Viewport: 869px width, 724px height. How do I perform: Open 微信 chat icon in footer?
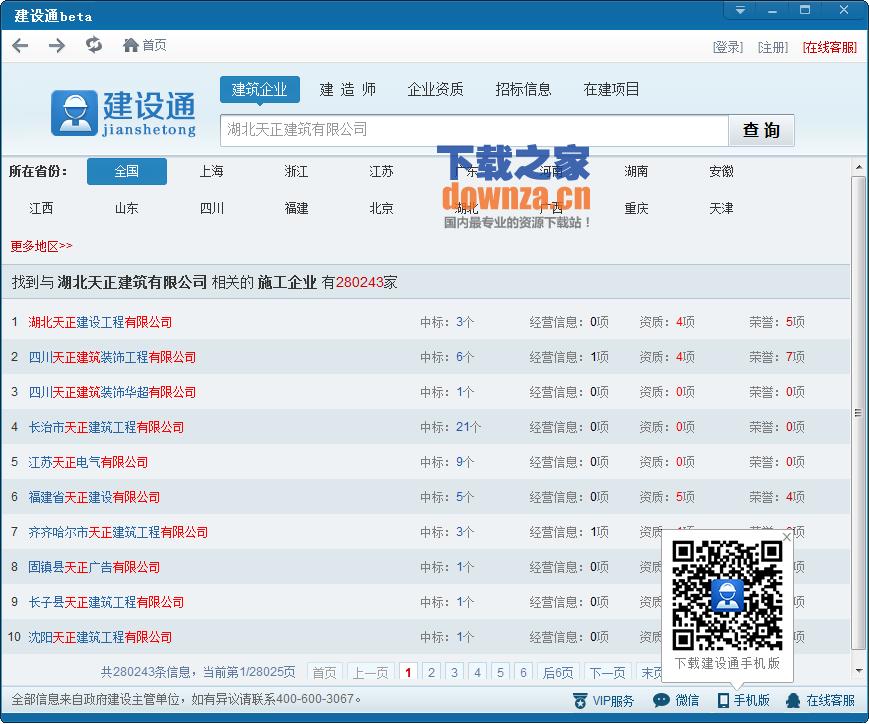[676, 701]
